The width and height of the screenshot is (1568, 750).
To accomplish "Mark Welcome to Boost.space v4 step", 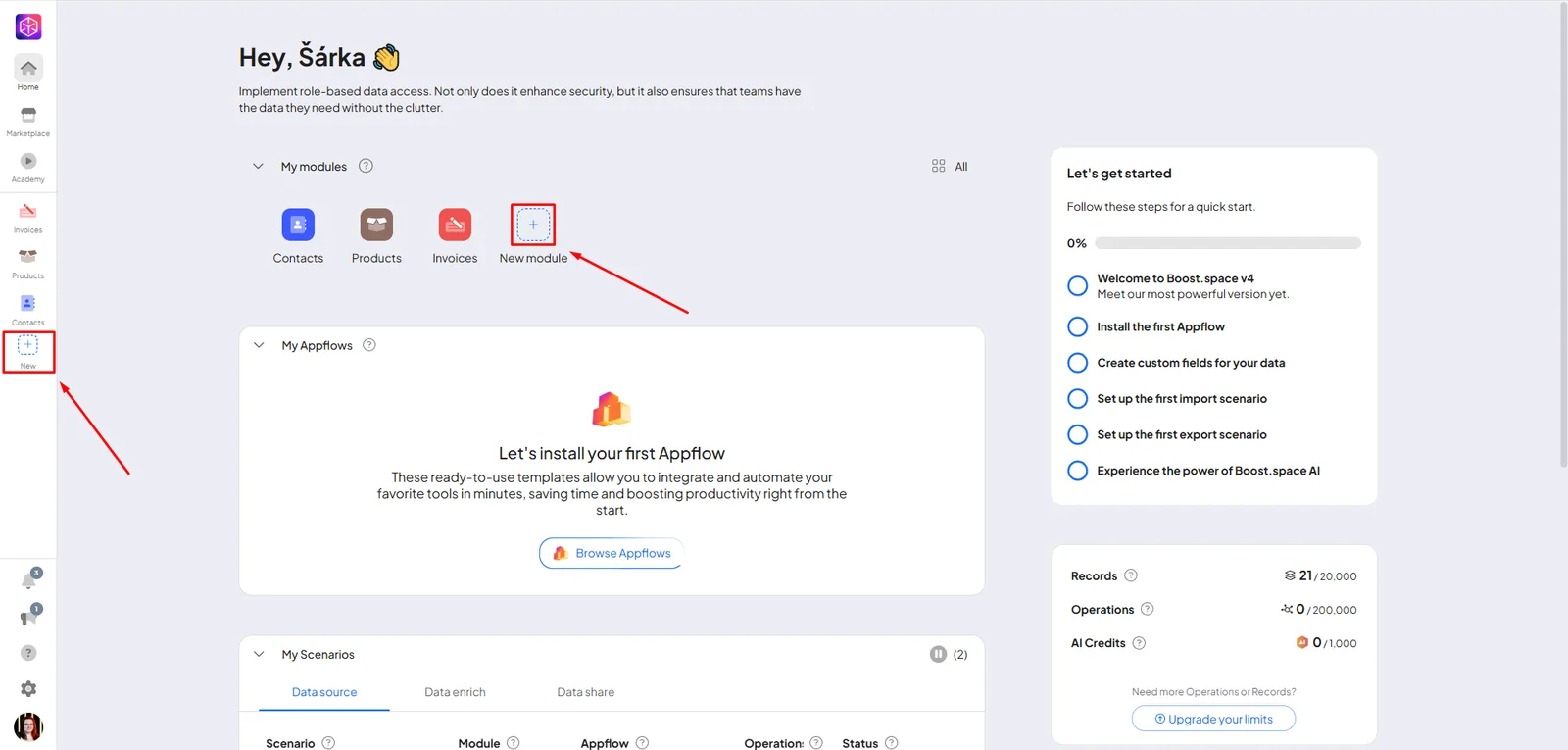I will (1077, 285).
